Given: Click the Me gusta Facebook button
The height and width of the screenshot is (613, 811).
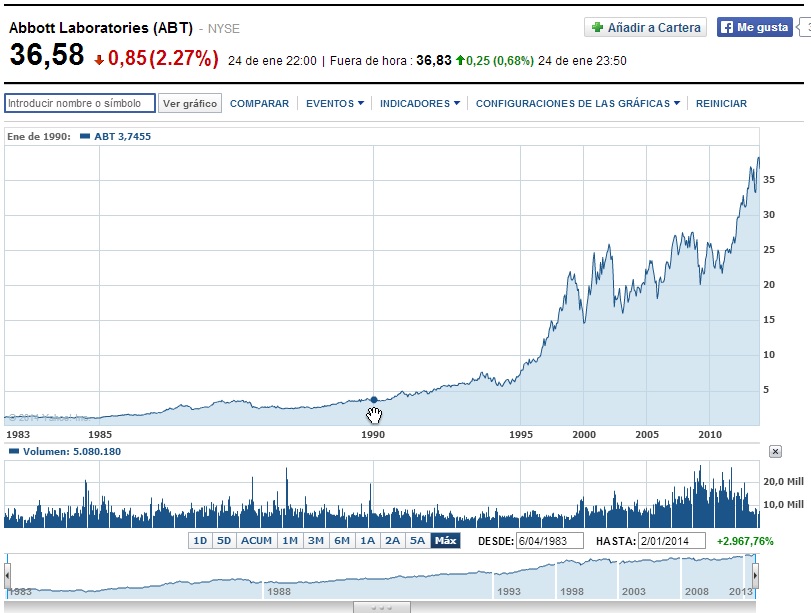Looking at the screenshot, I should click(755, 27).
